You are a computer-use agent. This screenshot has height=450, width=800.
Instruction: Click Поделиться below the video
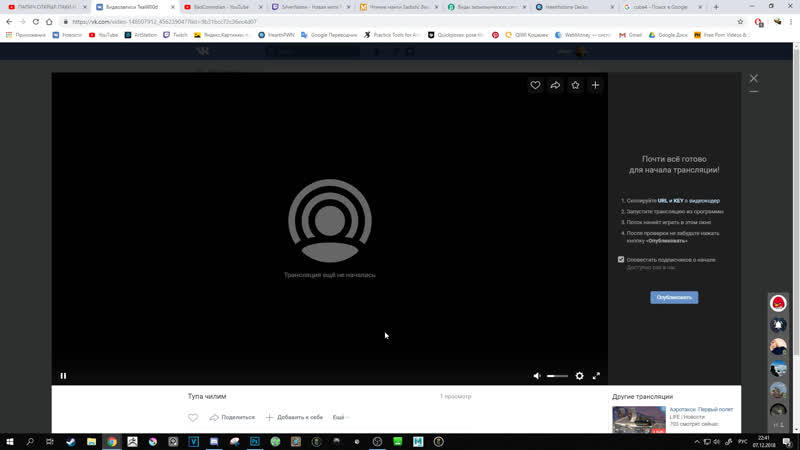tap(232, 417)
